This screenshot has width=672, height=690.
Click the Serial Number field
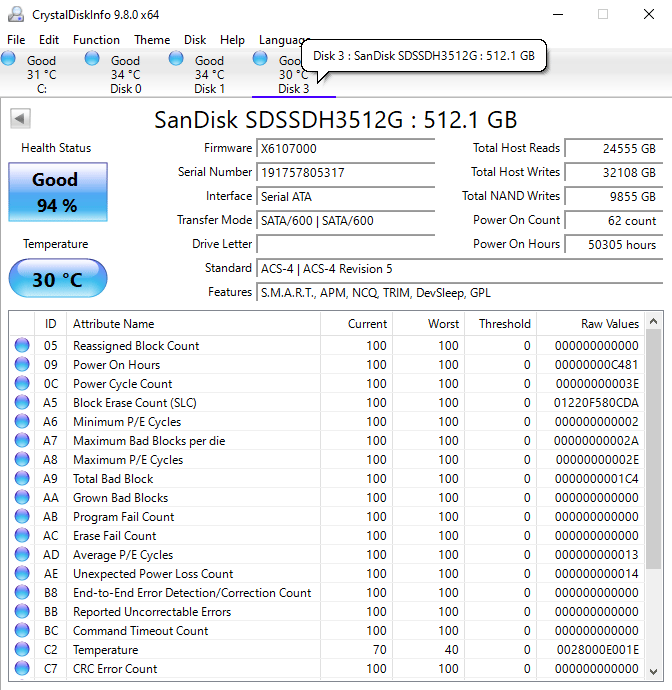click(x=346, y=172)
